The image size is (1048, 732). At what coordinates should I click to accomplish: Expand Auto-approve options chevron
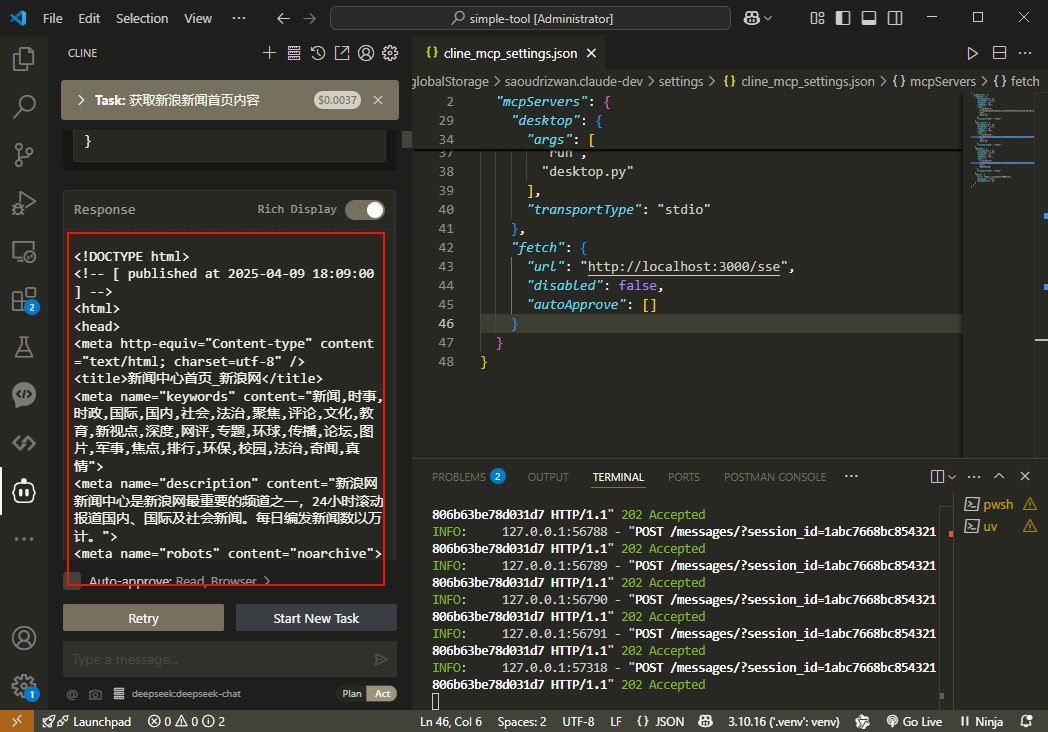(267, 581)
